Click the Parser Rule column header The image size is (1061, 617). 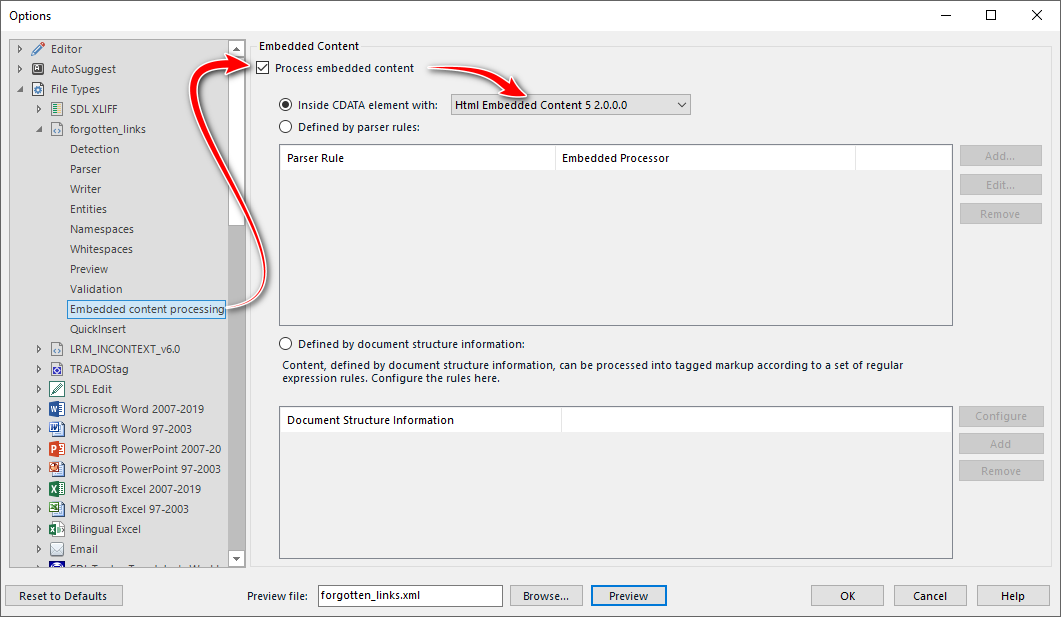417,158
